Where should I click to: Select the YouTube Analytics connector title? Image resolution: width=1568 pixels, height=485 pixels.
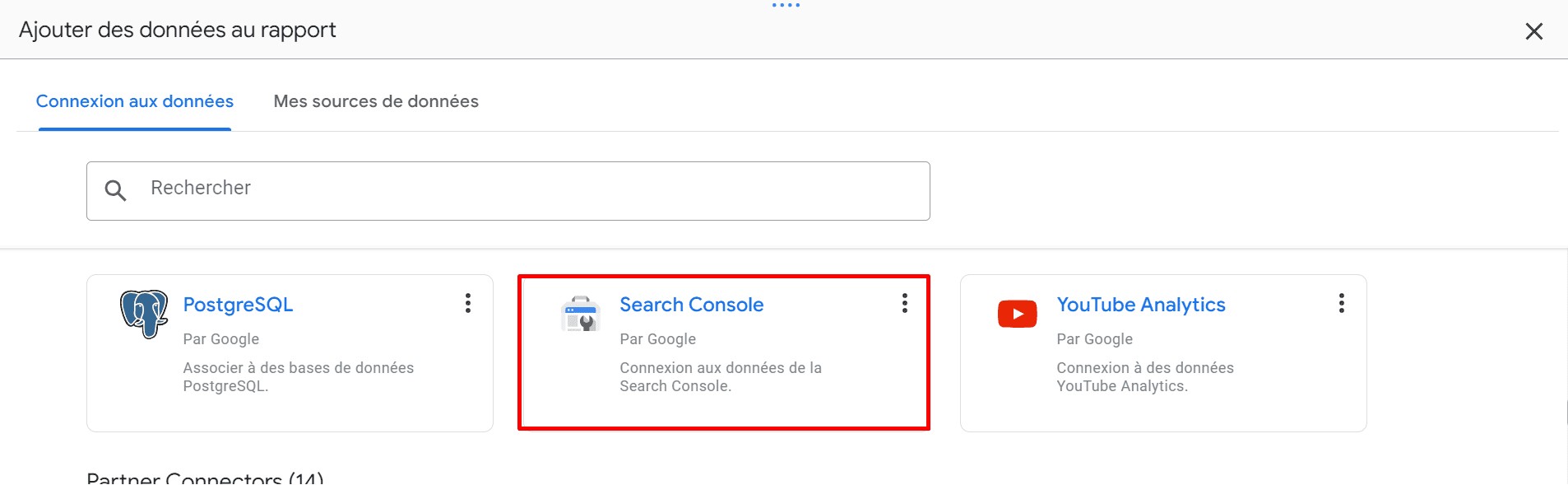1141,305
